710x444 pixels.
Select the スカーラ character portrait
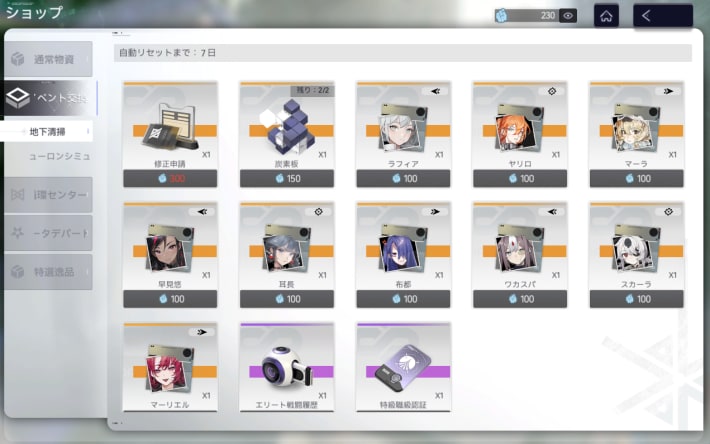tap(636, 248)
